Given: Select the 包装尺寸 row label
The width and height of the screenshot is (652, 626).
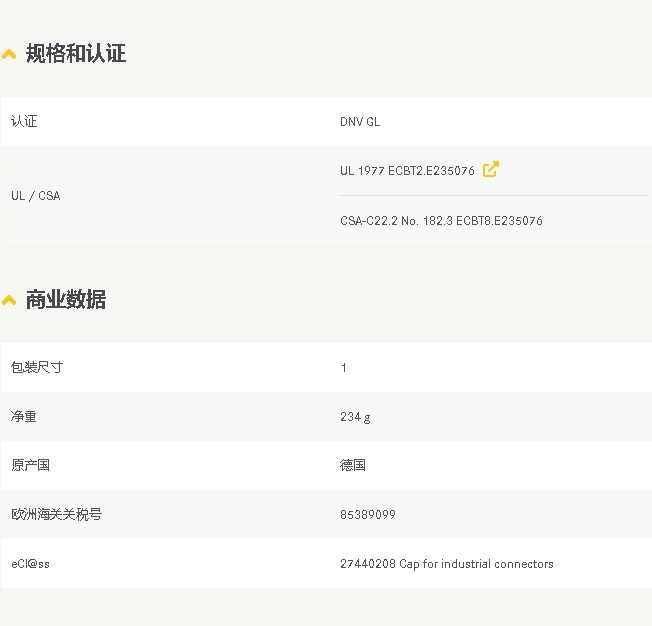Looking at the screenshot, I should point(37,368).
